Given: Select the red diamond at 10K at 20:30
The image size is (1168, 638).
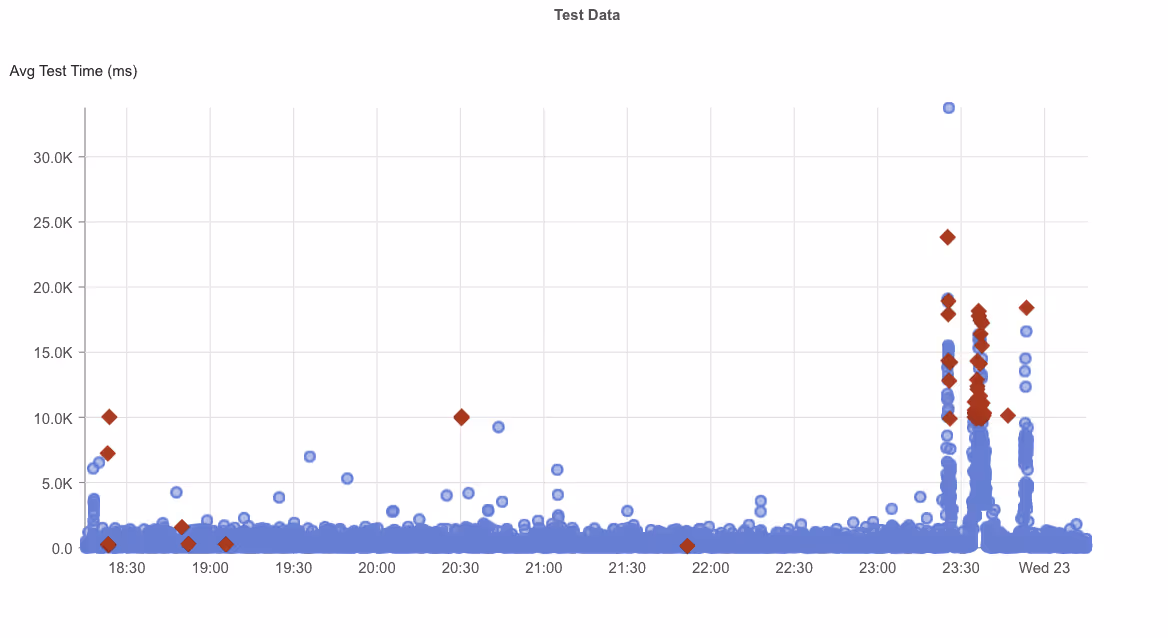Looking at the screenshot, I should [x=461, y=417].
